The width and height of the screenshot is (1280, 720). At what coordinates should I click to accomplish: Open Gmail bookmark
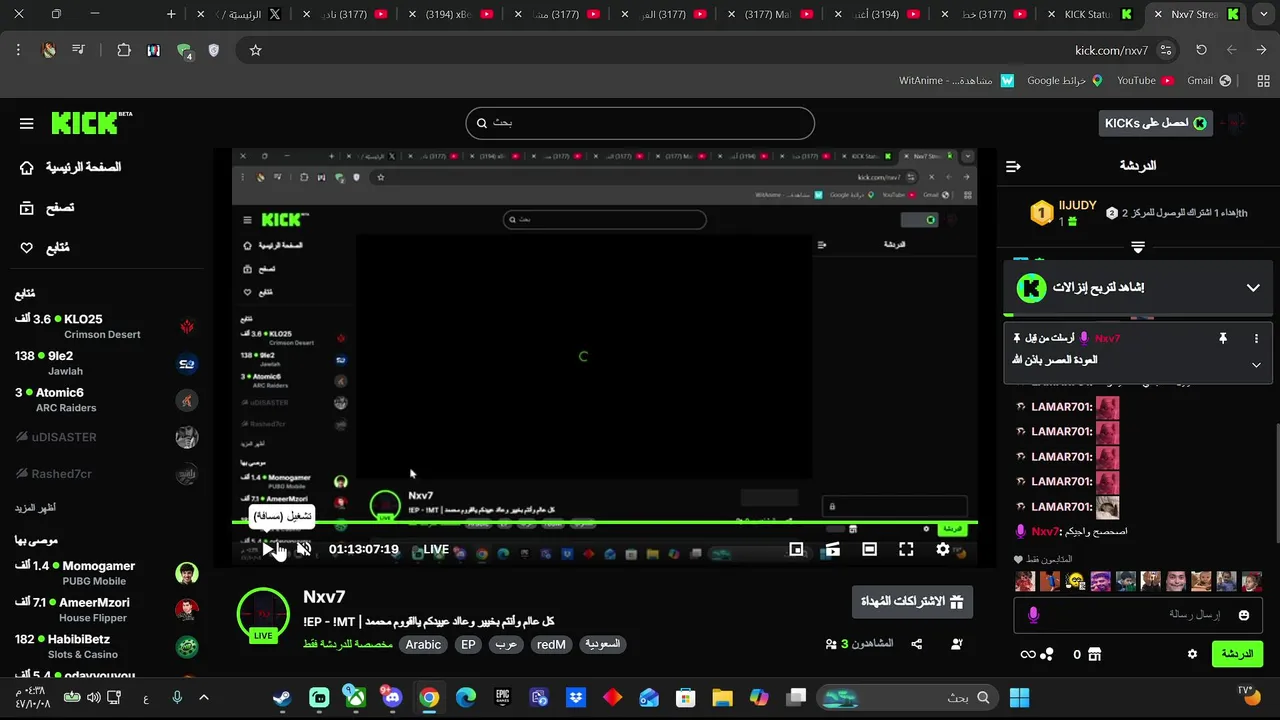click(1209, 80)
